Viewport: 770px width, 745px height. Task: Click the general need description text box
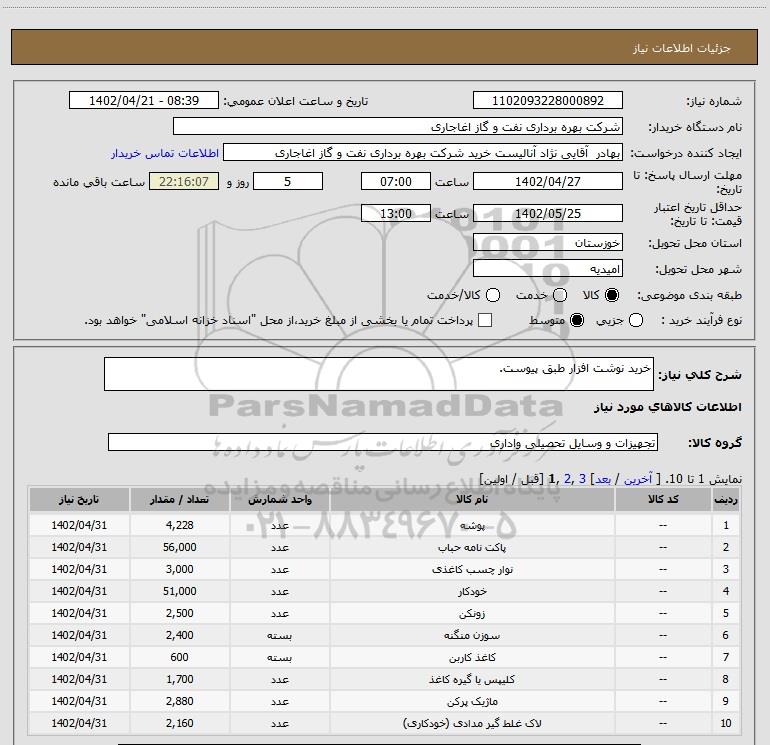tap(379, 374)
